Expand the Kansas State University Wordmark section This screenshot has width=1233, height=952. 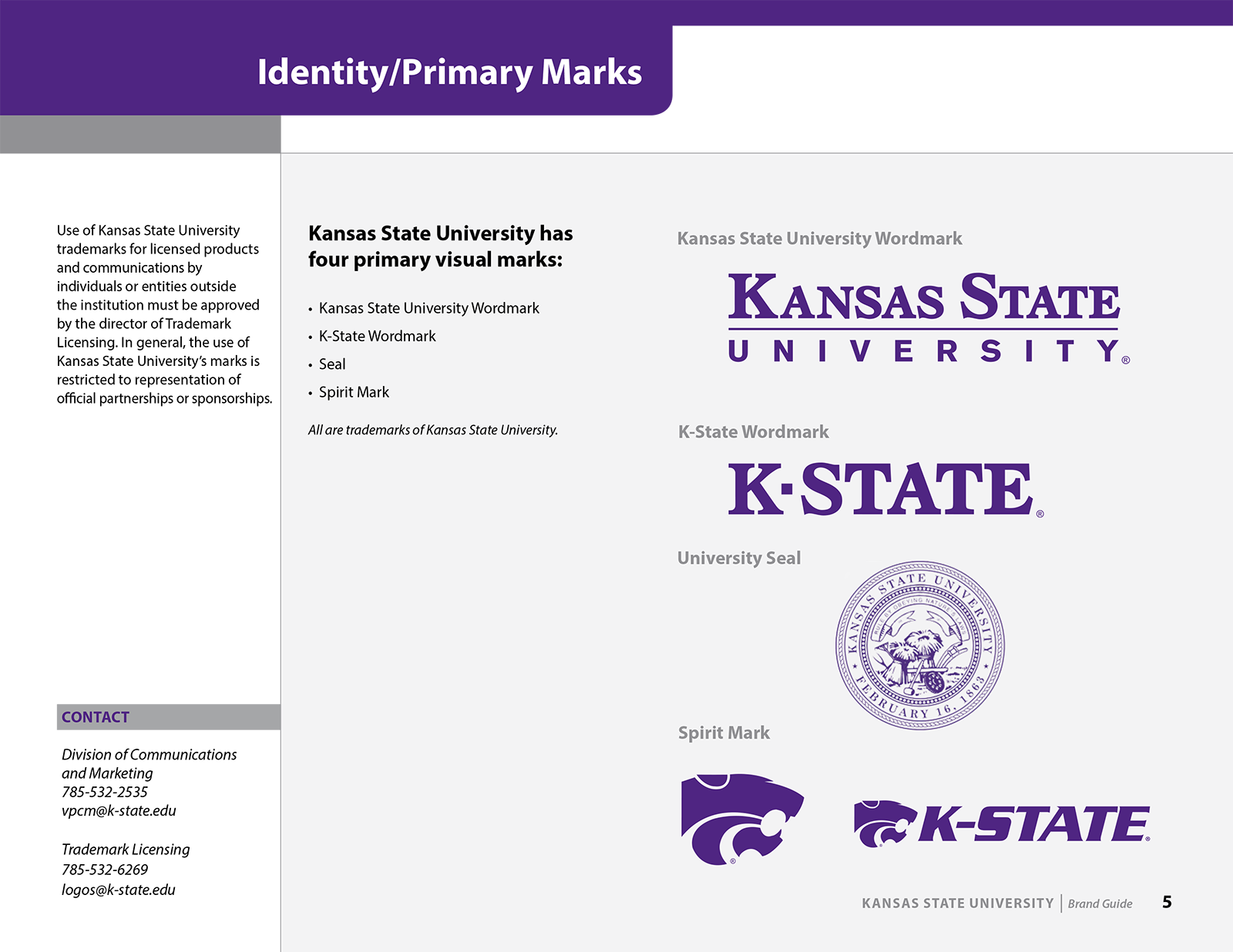tap(820, 239)
